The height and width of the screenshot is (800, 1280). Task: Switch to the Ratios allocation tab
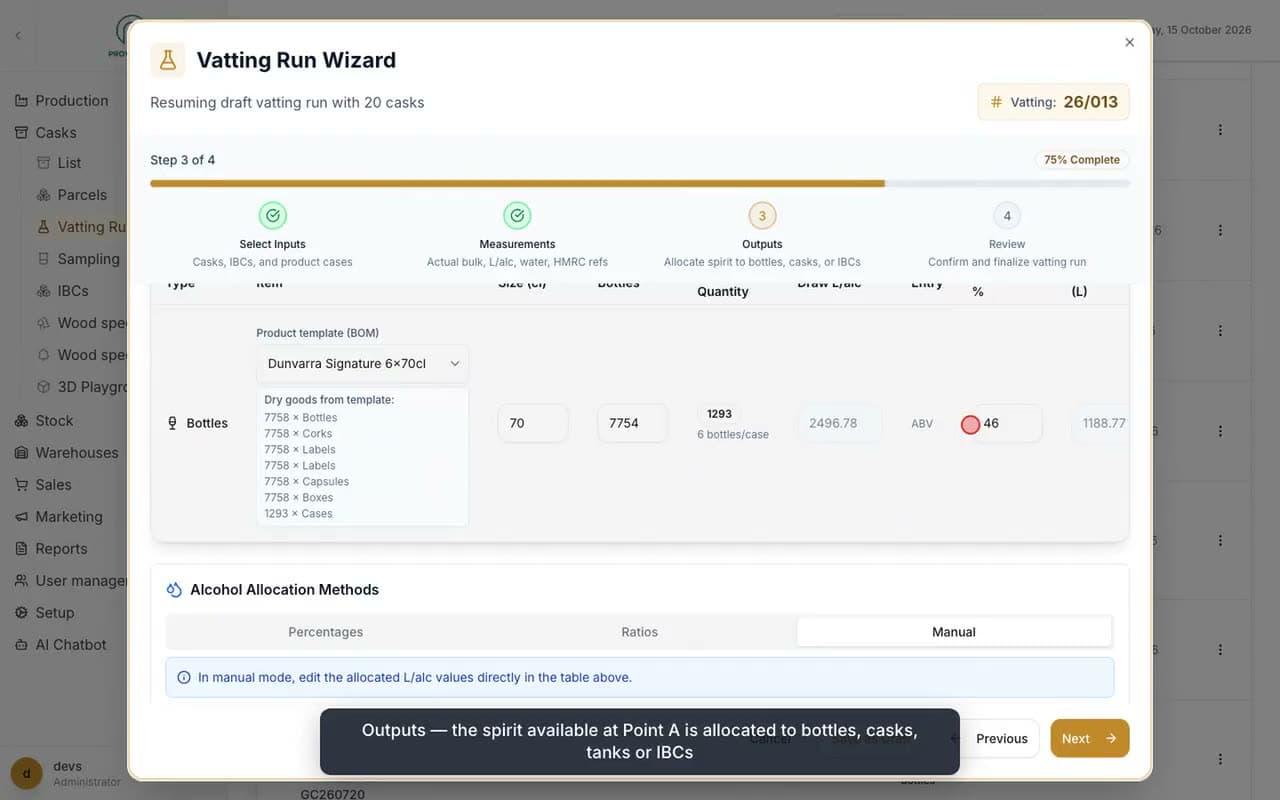[639, 632]
